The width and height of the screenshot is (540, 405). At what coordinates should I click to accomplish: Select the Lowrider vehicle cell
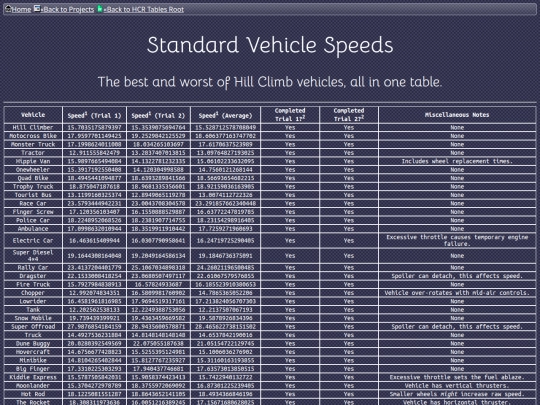[x=33, y=301]
